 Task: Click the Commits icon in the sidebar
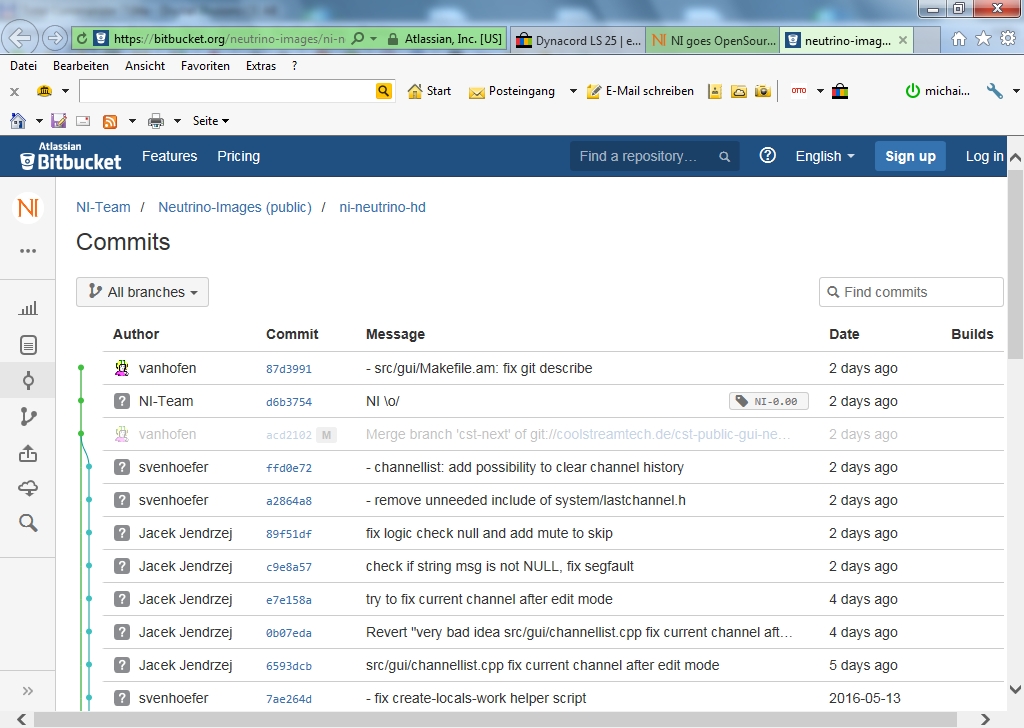point(28,381)
